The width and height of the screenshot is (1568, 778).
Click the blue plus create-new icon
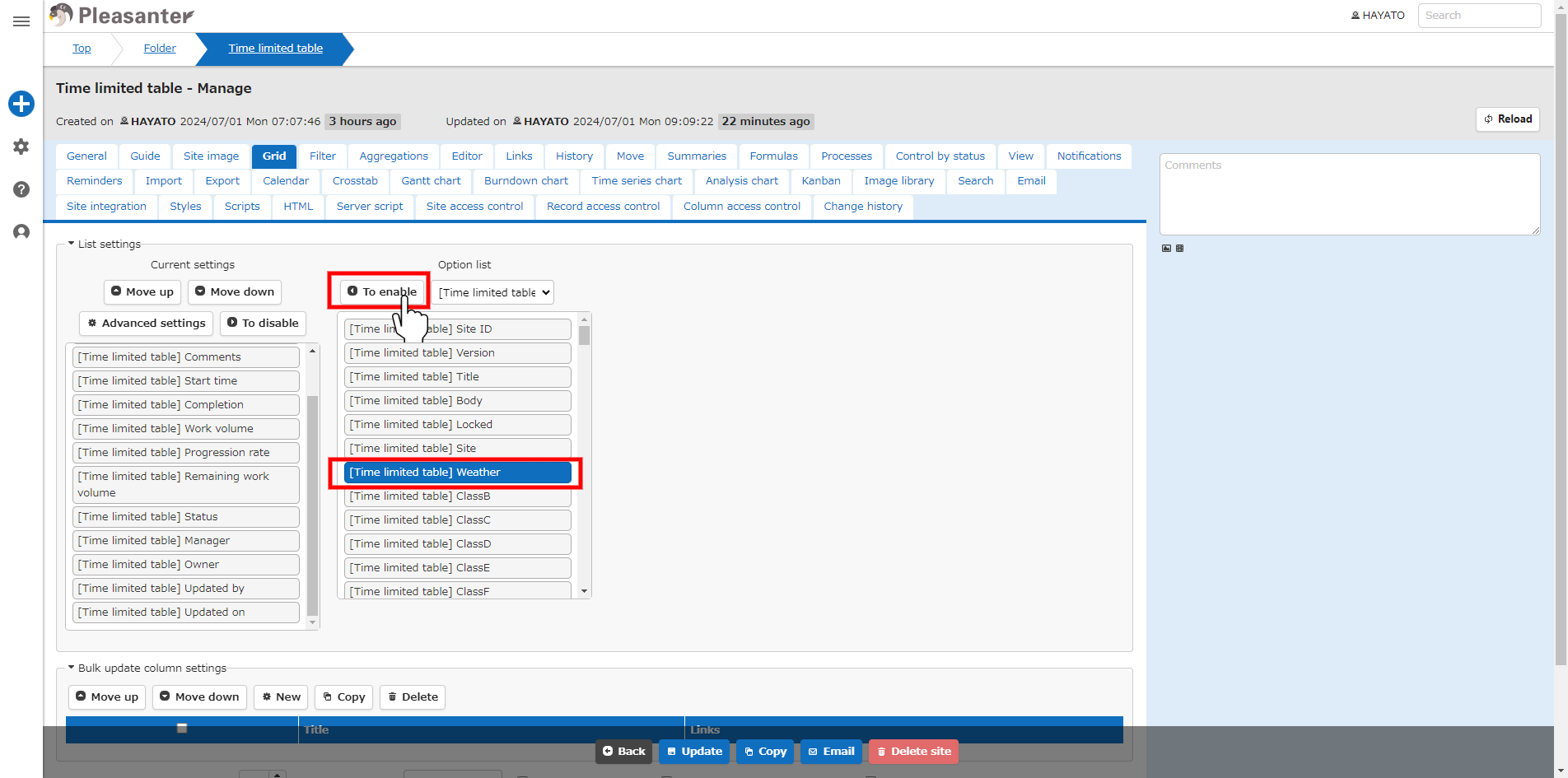tap(21, 104)
